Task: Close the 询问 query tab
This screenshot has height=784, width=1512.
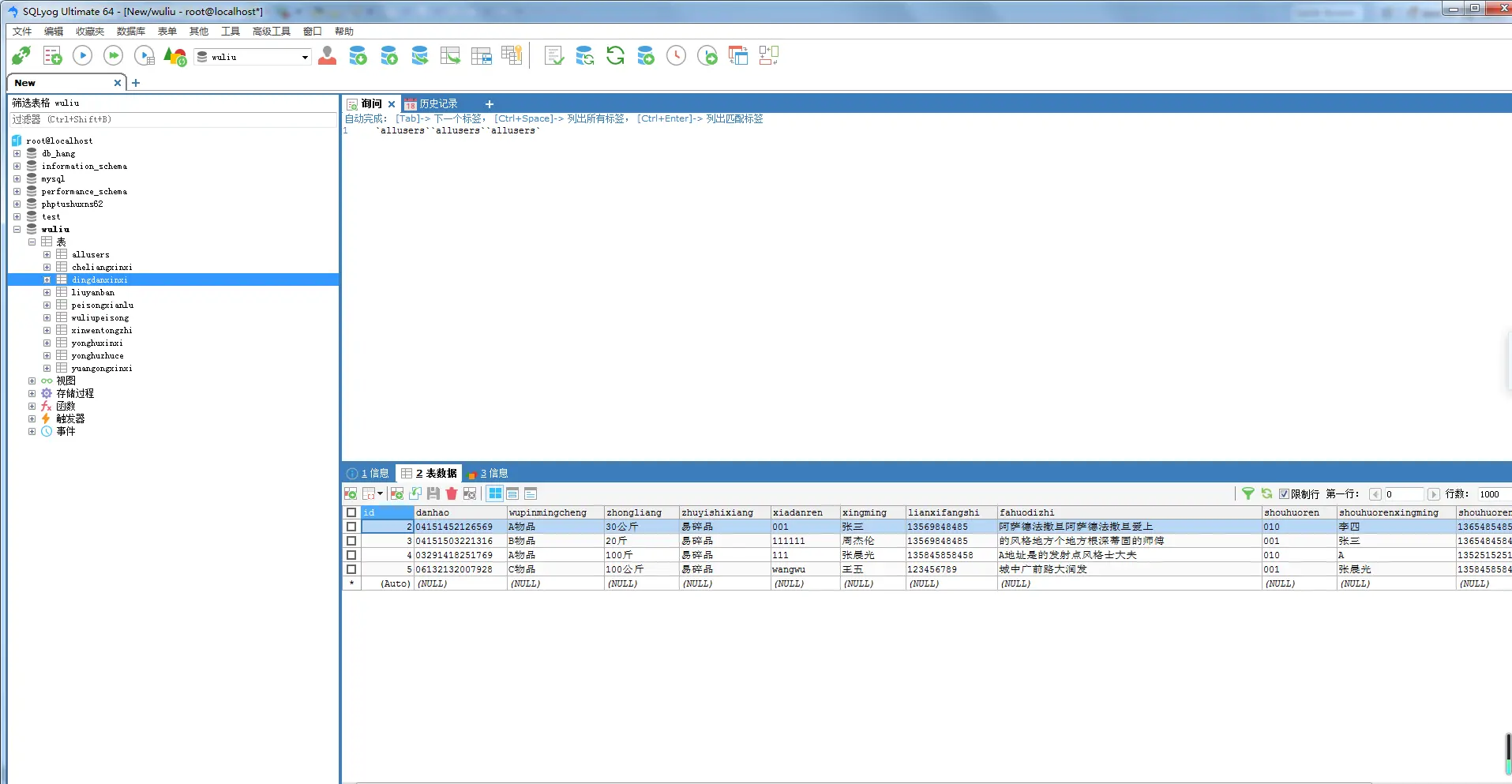Action: click(392, 104)
